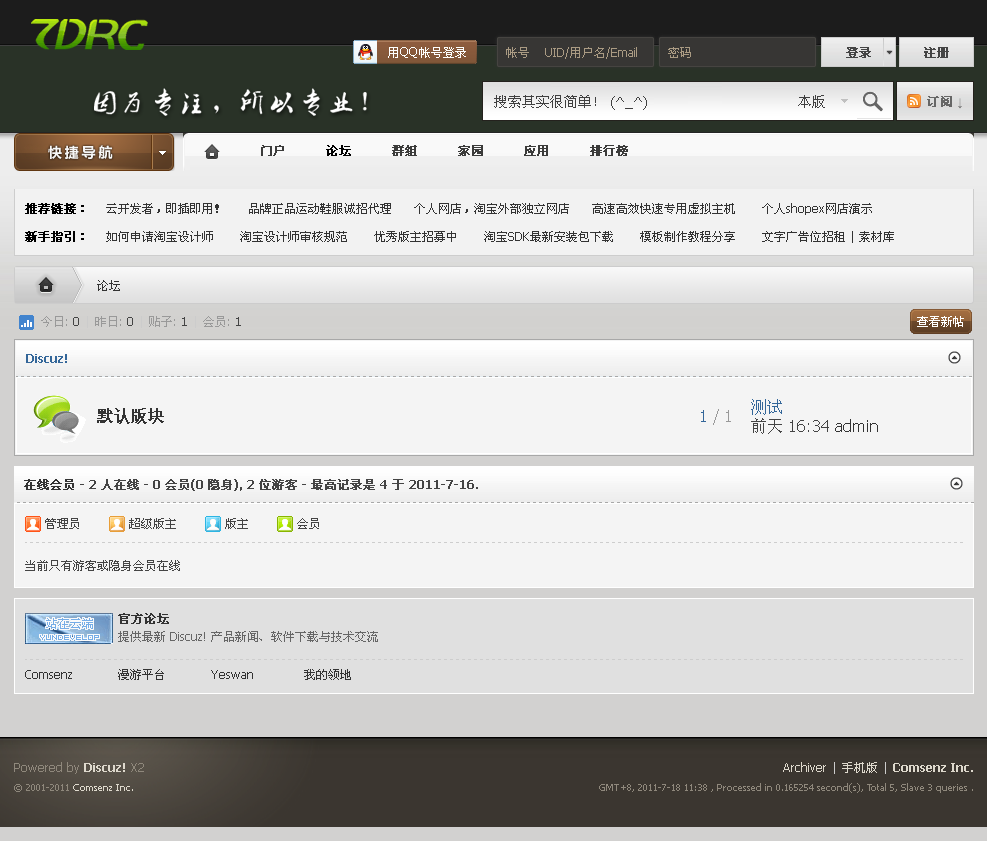This screenshot has height=841, width=987.
Task: Open the 淘宝SDK最新安装包下载 link
Action: 548,237
